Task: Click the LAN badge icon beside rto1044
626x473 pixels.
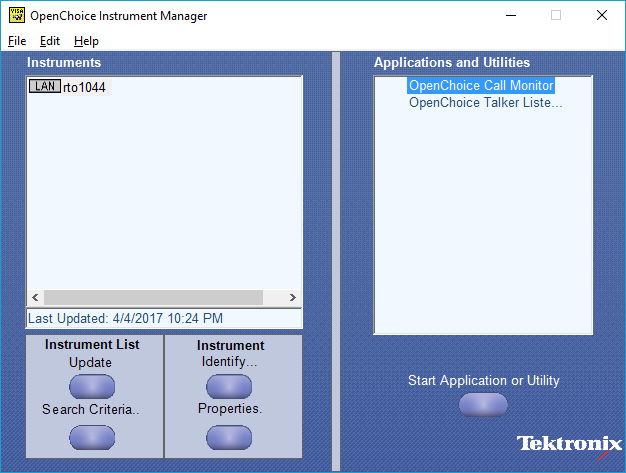Action: tap(45, 86)
